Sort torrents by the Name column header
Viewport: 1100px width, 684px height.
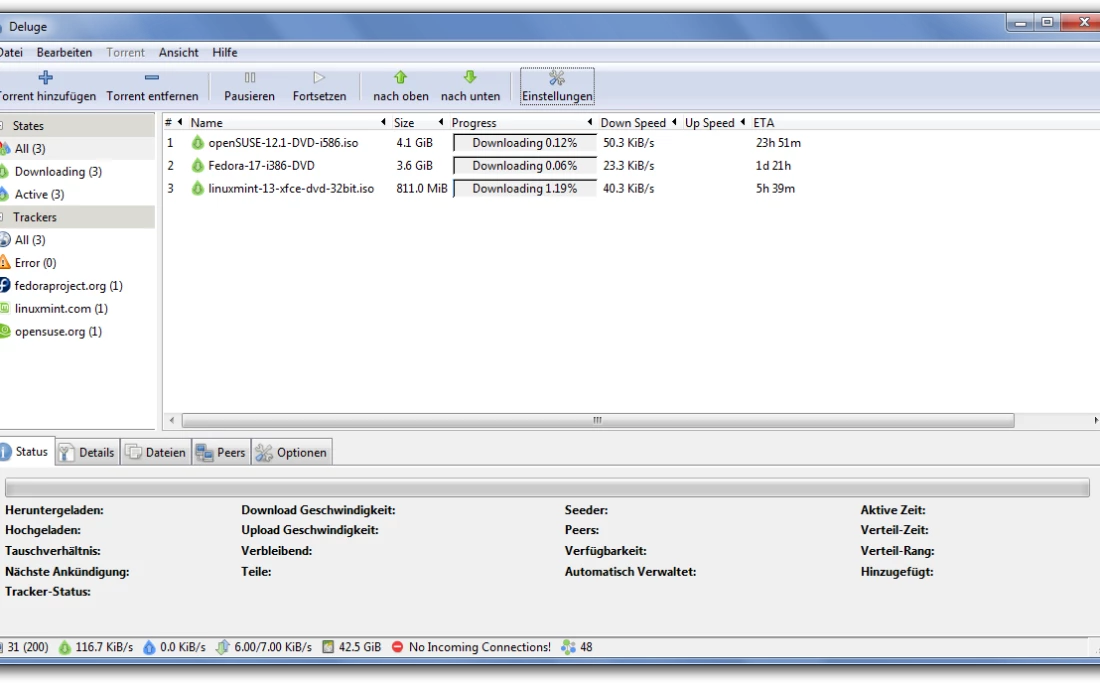pyautogui.click(x=207, y=123)
